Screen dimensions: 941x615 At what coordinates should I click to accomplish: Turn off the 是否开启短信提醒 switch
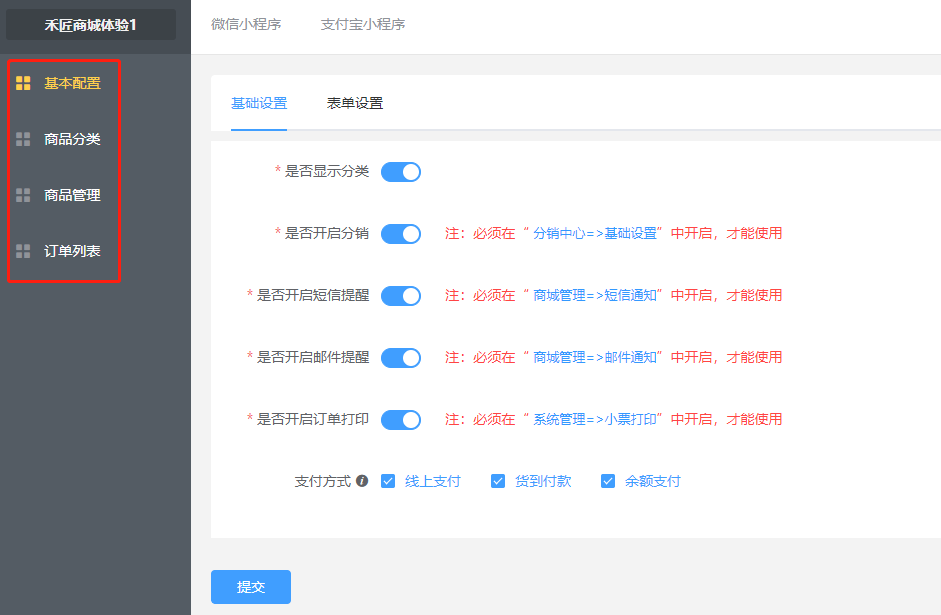tap(401, 296)
